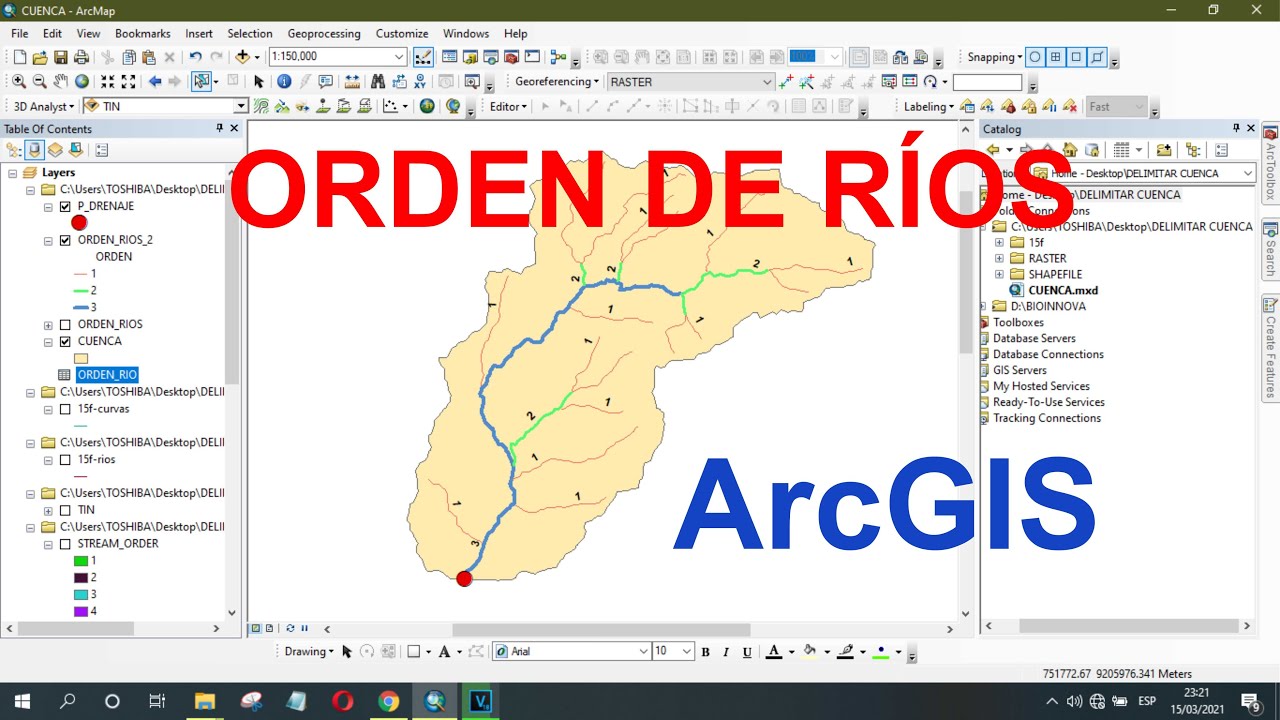Check the STREAM_ORDER layer checkbox
Viewport: 1280px width, 720px height.
[65, 545]
